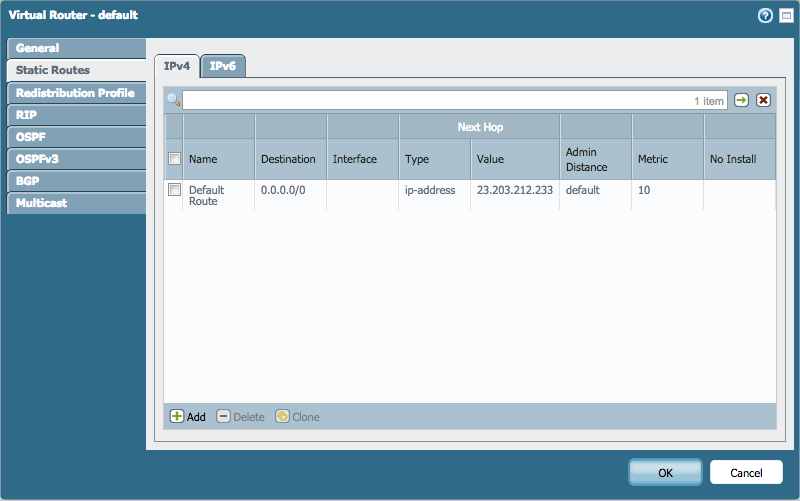Click OK to confirm changes
The image size is (800, 501).
[x=665, y=472]
